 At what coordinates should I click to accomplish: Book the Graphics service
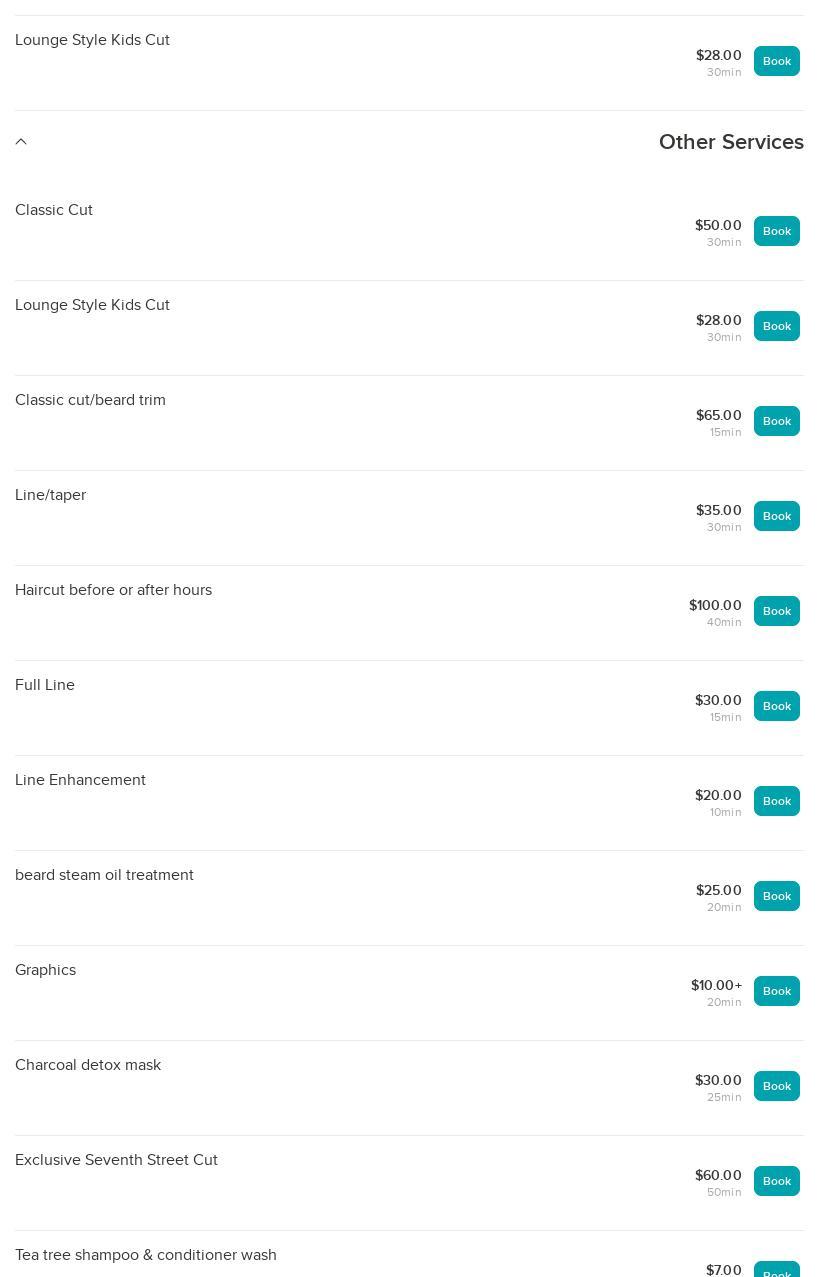point(777,991)
